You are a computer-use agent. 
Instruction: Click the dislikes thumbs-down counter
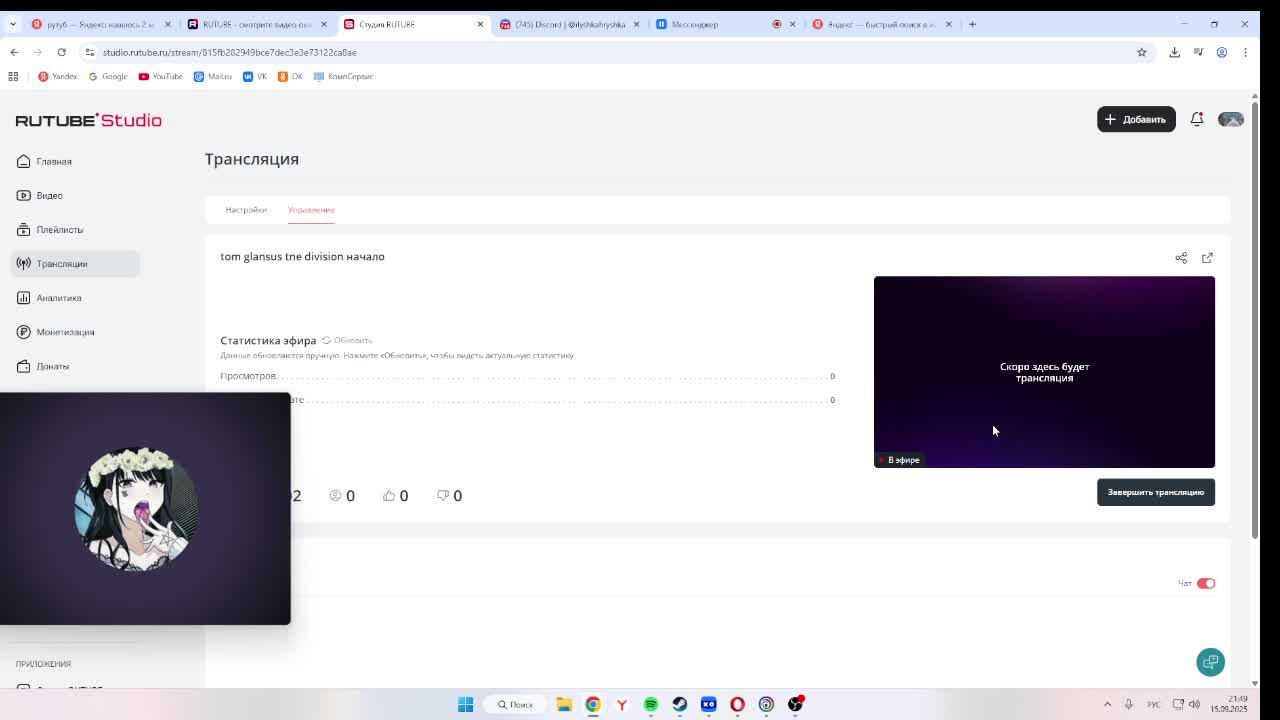pos(449,495)
